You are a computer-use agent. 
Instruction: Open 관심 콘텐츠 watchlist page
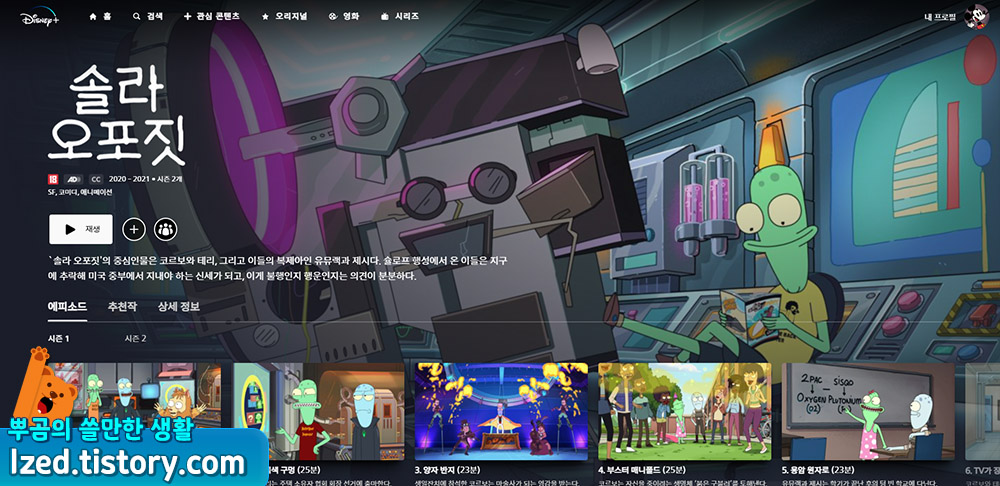[x=212, y=17]
